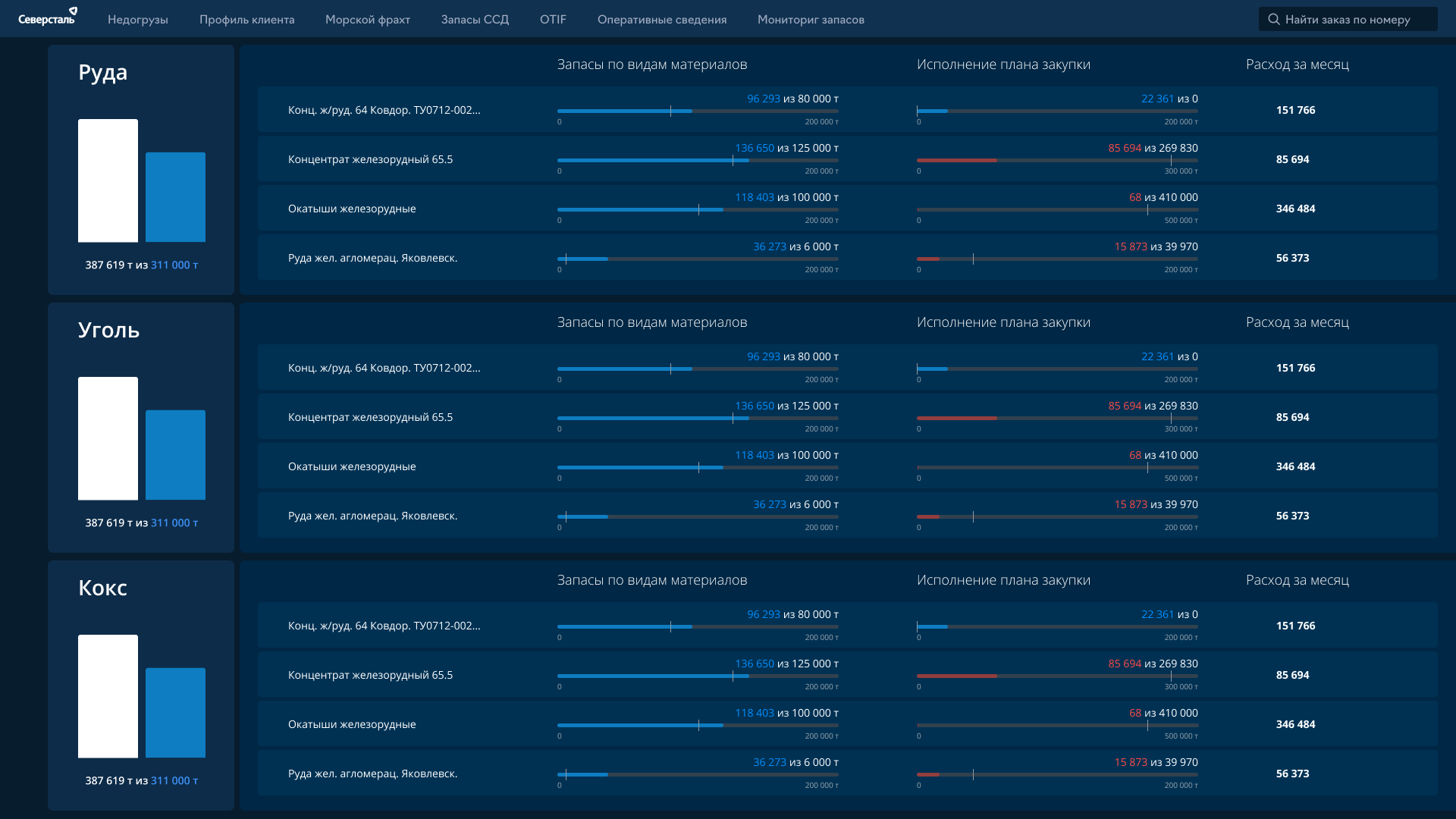Screen dimensions: 1456x819
Task: Click the Окатыши железорудные stock bar in Руда
Action: pyautogui.click(x=698, y=210)
